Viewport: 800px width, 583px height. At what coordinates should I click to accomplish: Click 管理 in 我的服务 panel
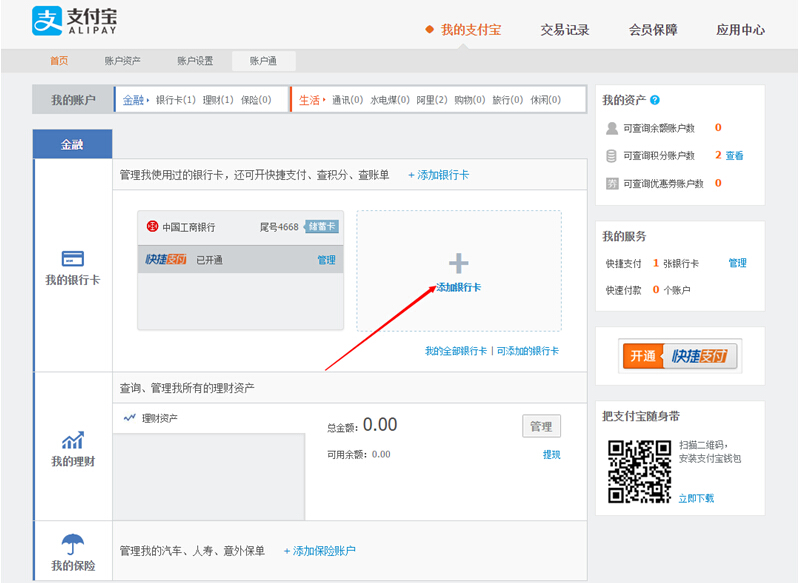[737, 263]
